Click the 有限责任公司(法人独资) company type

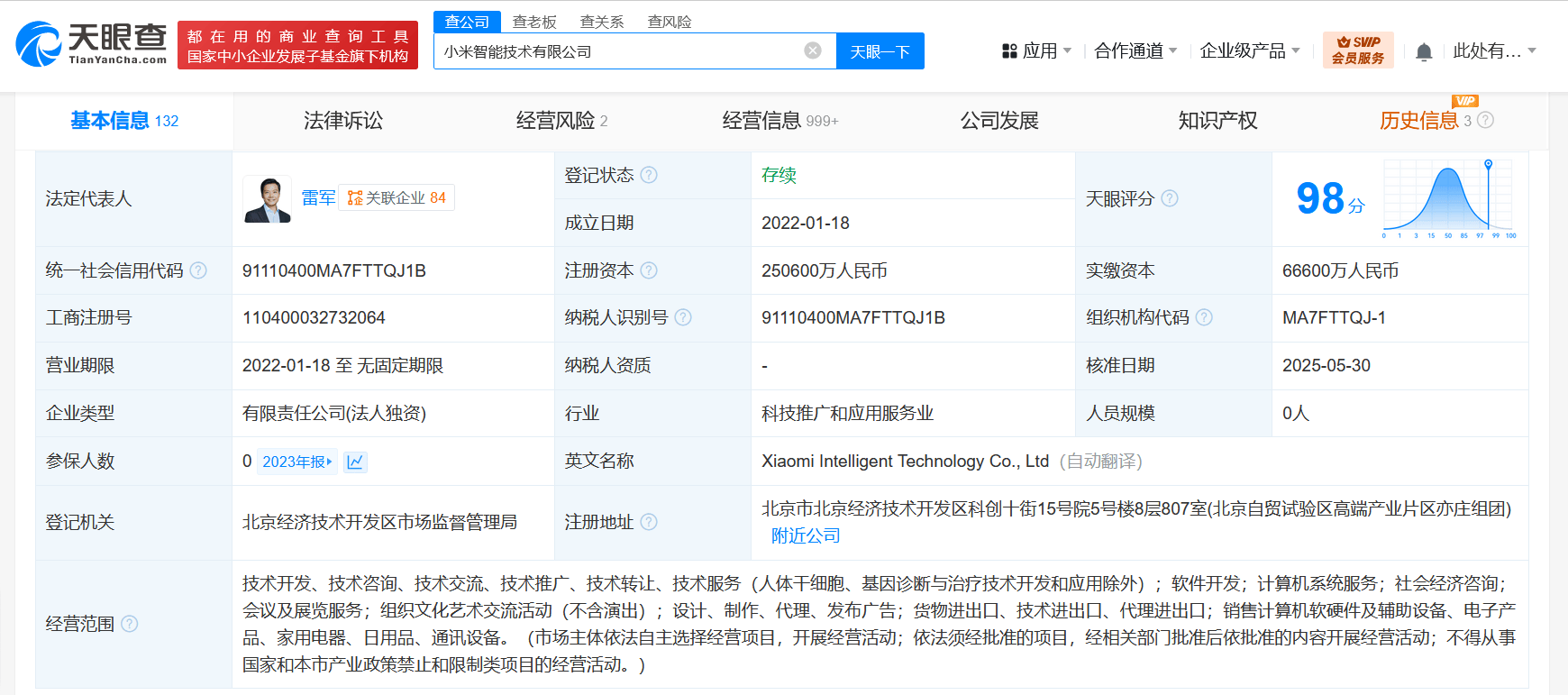[334, 413]
